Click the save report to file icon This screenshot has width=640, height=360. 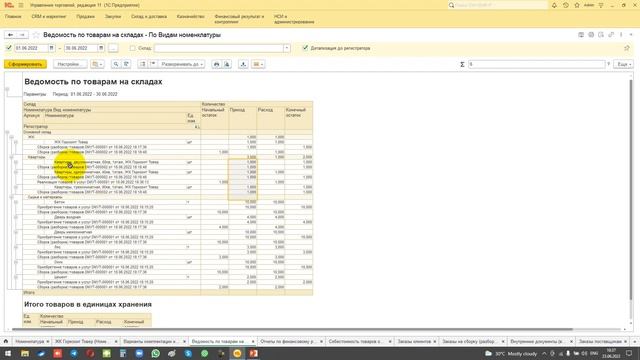click(x=243, y=64)
